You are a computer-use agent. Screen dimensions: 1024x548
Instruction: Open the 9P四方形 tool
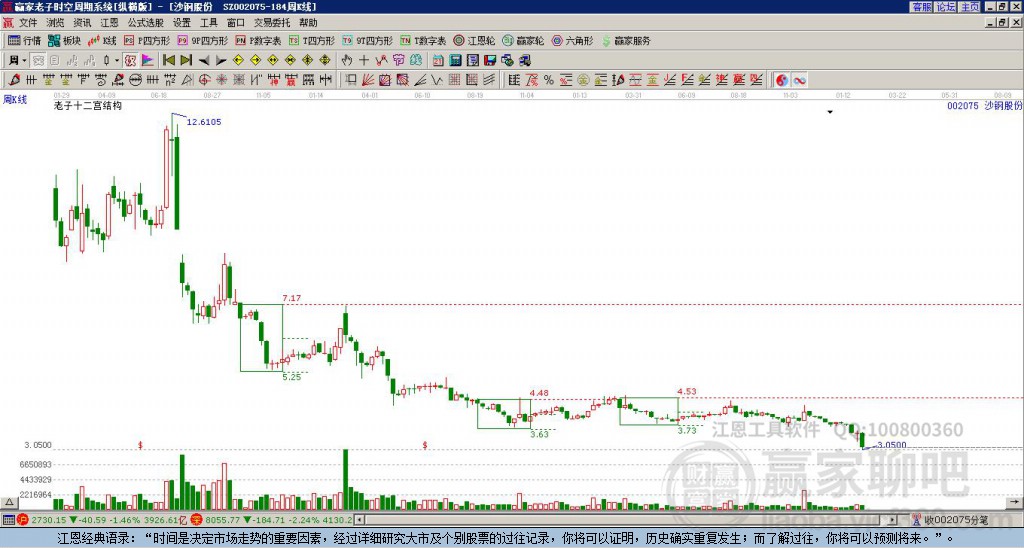tap(203, 40)
